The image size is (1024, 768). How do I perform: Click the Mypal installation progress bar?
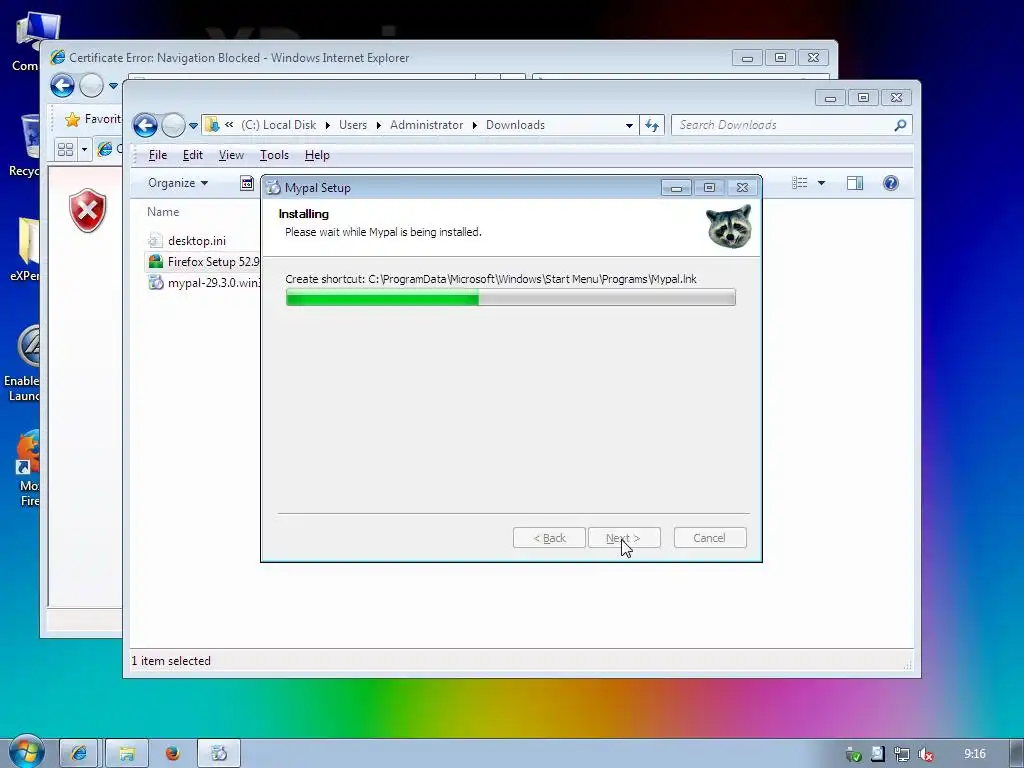[x=511, y=297]
